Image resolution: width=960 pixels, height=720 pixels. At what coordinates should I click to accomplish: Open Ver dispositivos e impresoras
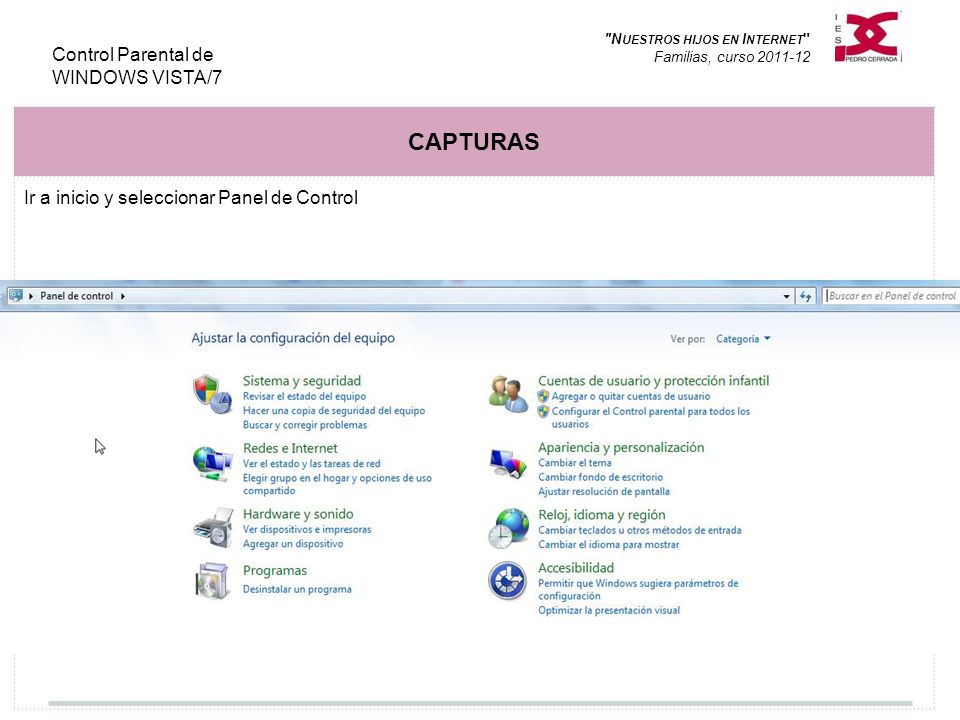pos(307,529)
